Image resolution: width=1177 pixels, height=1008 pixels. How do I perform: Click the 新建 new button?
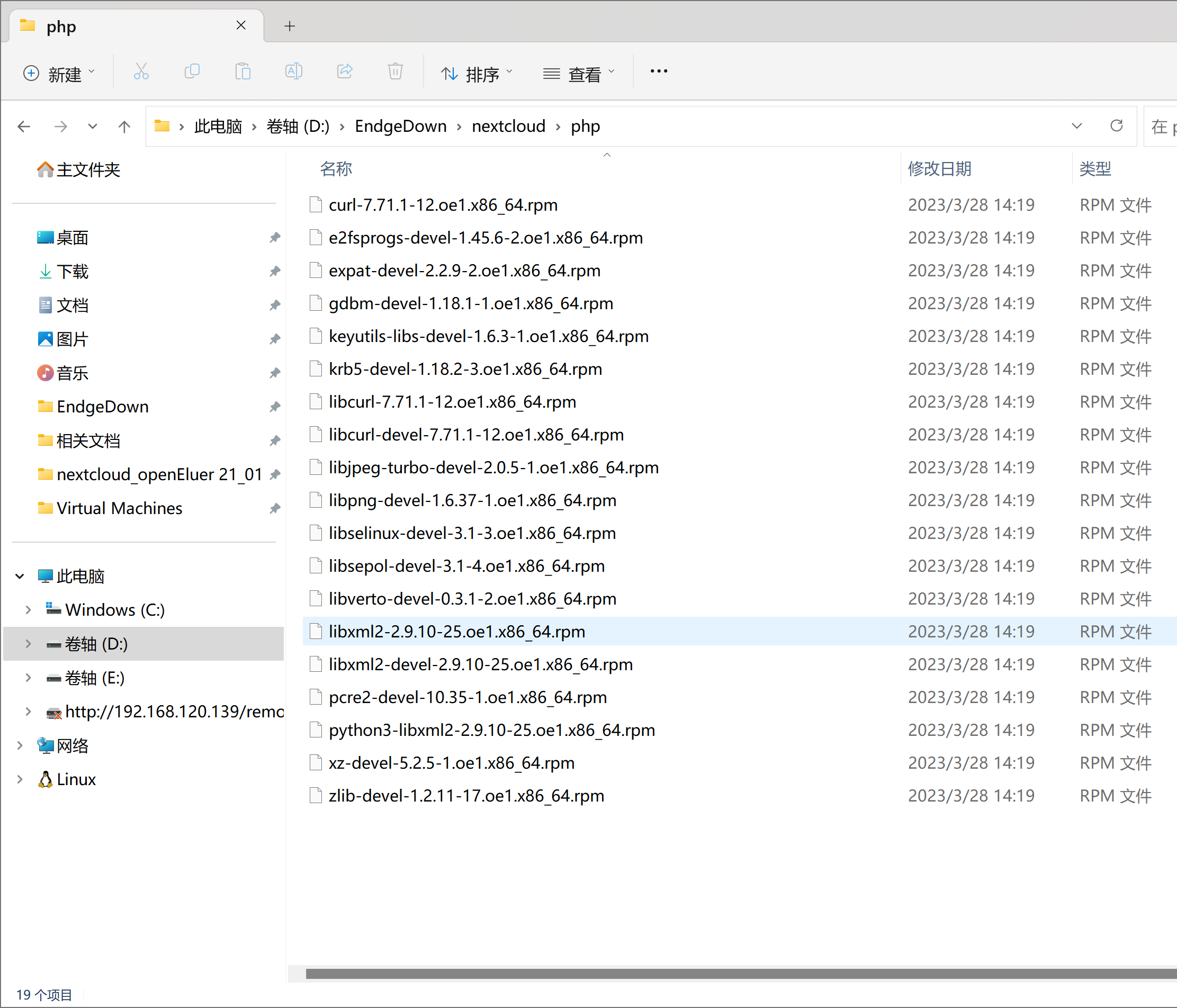(59, 74)
